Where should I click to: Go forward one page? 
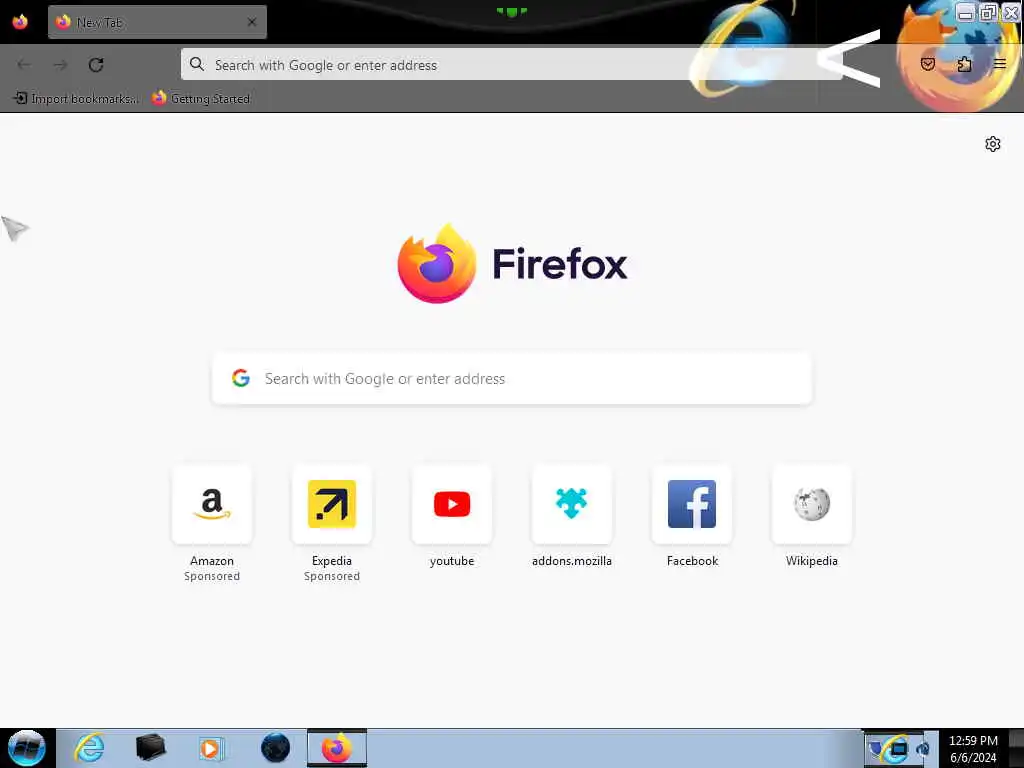pos(60,65)
